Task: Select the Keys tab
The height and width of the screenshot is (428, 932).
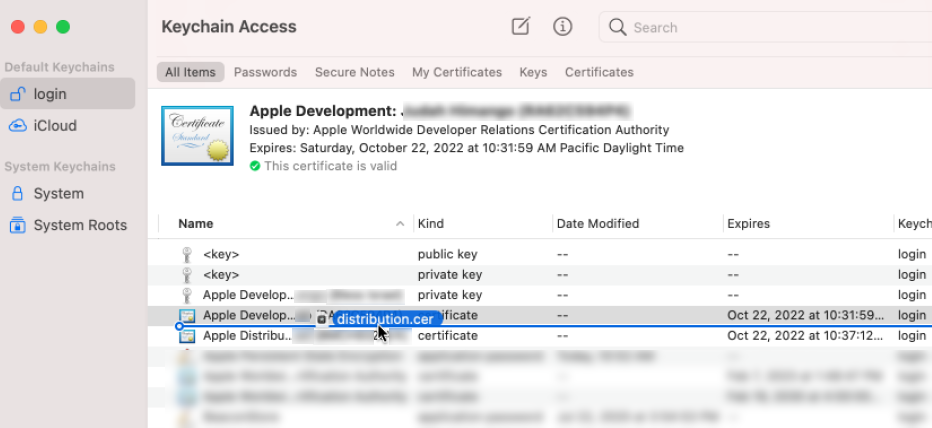Action: 533,72
